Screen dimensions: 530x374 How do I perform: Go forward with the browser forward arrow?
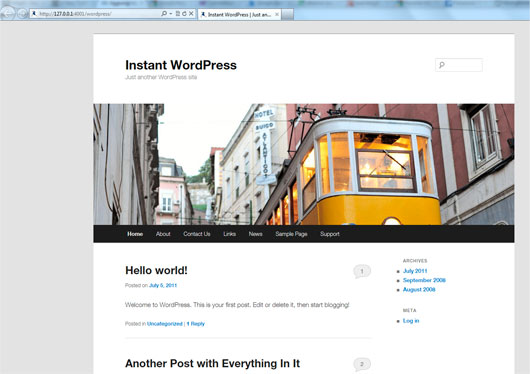(22, 14)
